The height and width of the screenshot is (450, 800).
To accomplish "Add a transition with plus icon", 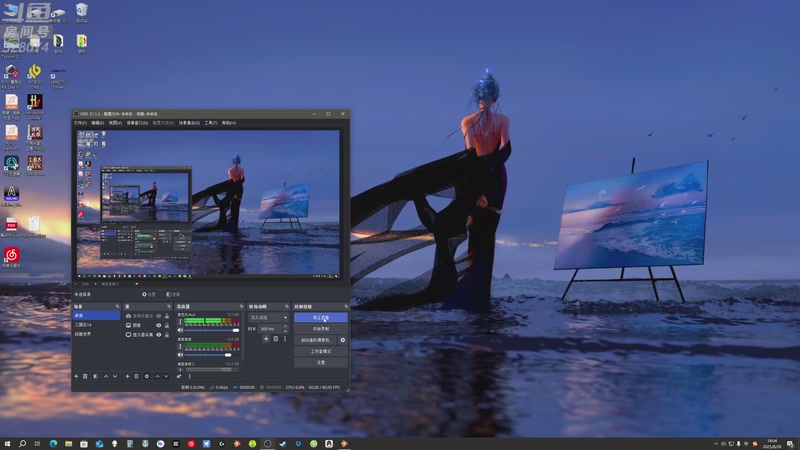I will point(266,339).
